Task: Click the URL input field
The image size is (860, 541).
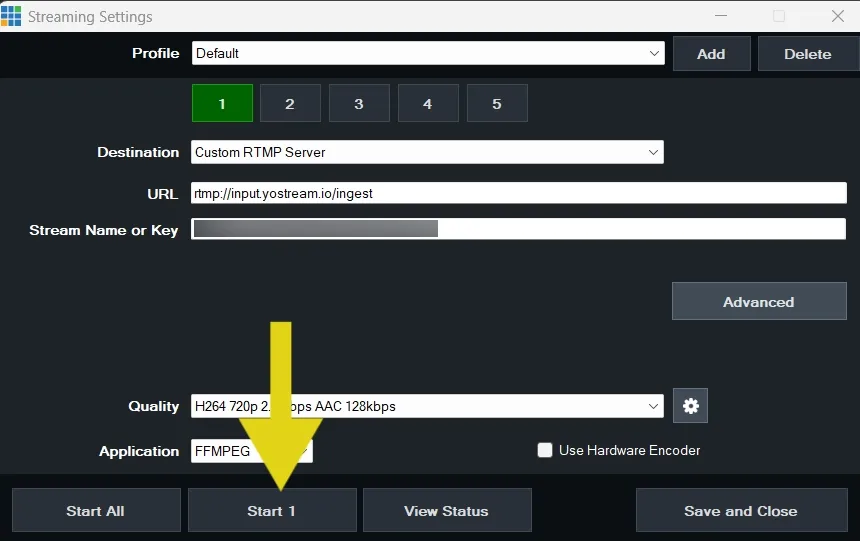Action: [519, 193]
